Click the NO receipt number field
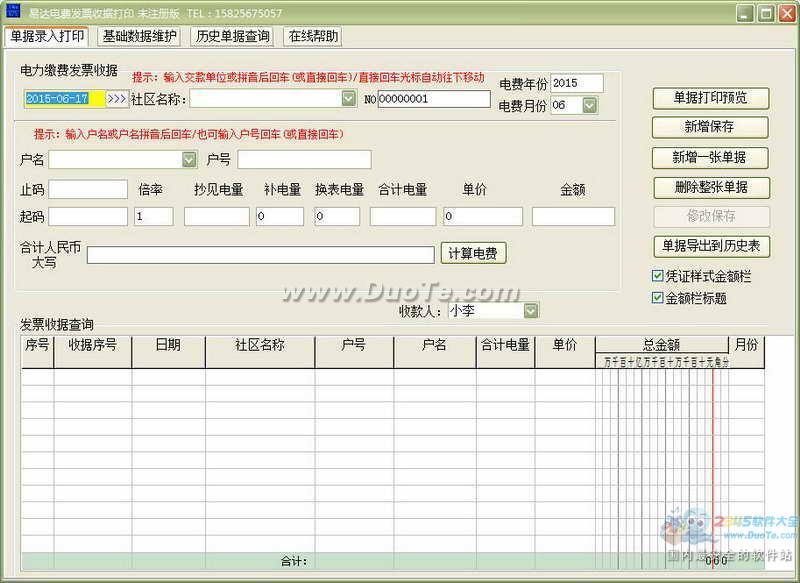The width and height of the screenshot is (800, 583). pyautogui.click(x=434, y=99)
